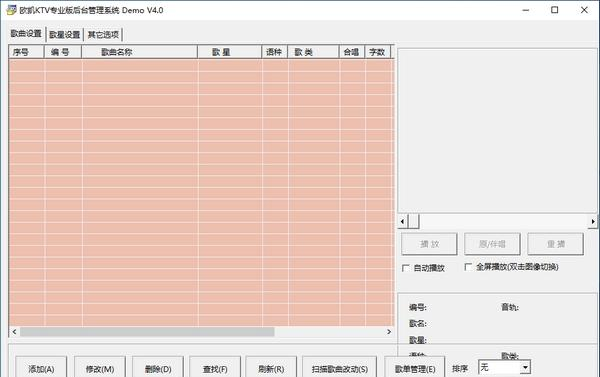Click the preview slider right arrow

click(592, 221)
